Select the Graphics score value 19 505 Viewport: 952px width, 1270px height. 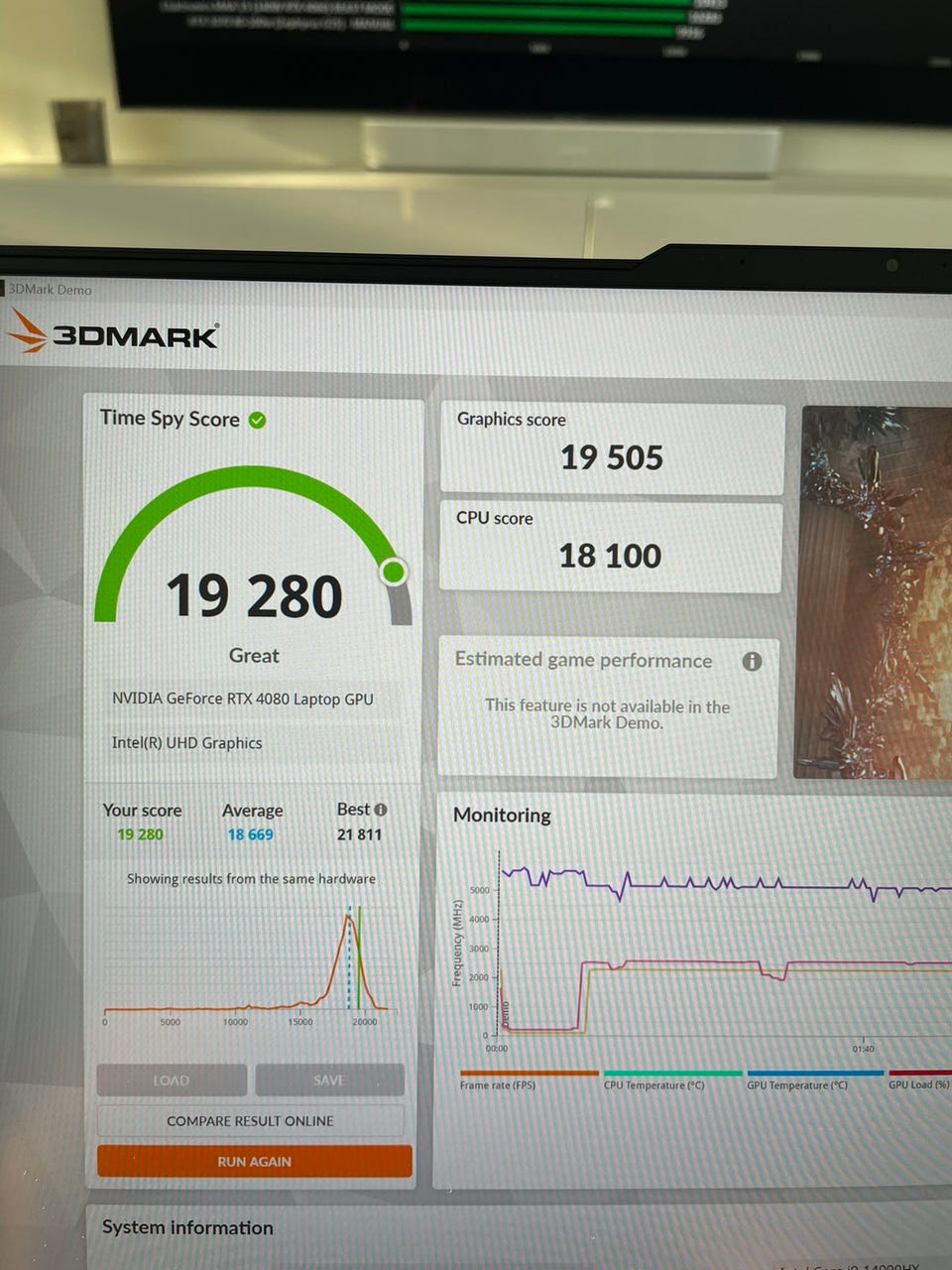point(612,457)
